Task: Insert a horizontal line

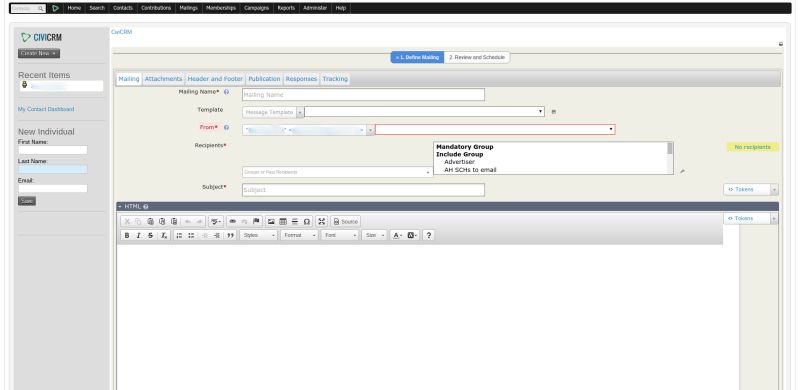Action: click(x=294, y=222)
